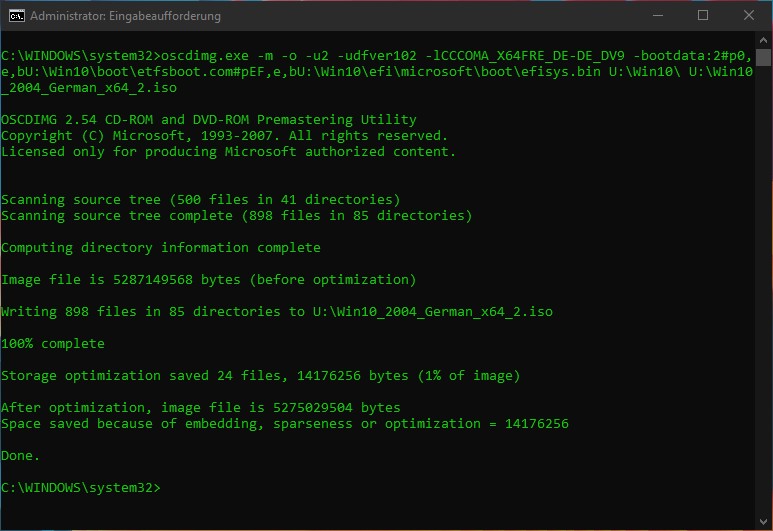Minimize the Eingabeaufforderung window
The height and width of the screenshot is (531, 773).
[x=658, y=15]
